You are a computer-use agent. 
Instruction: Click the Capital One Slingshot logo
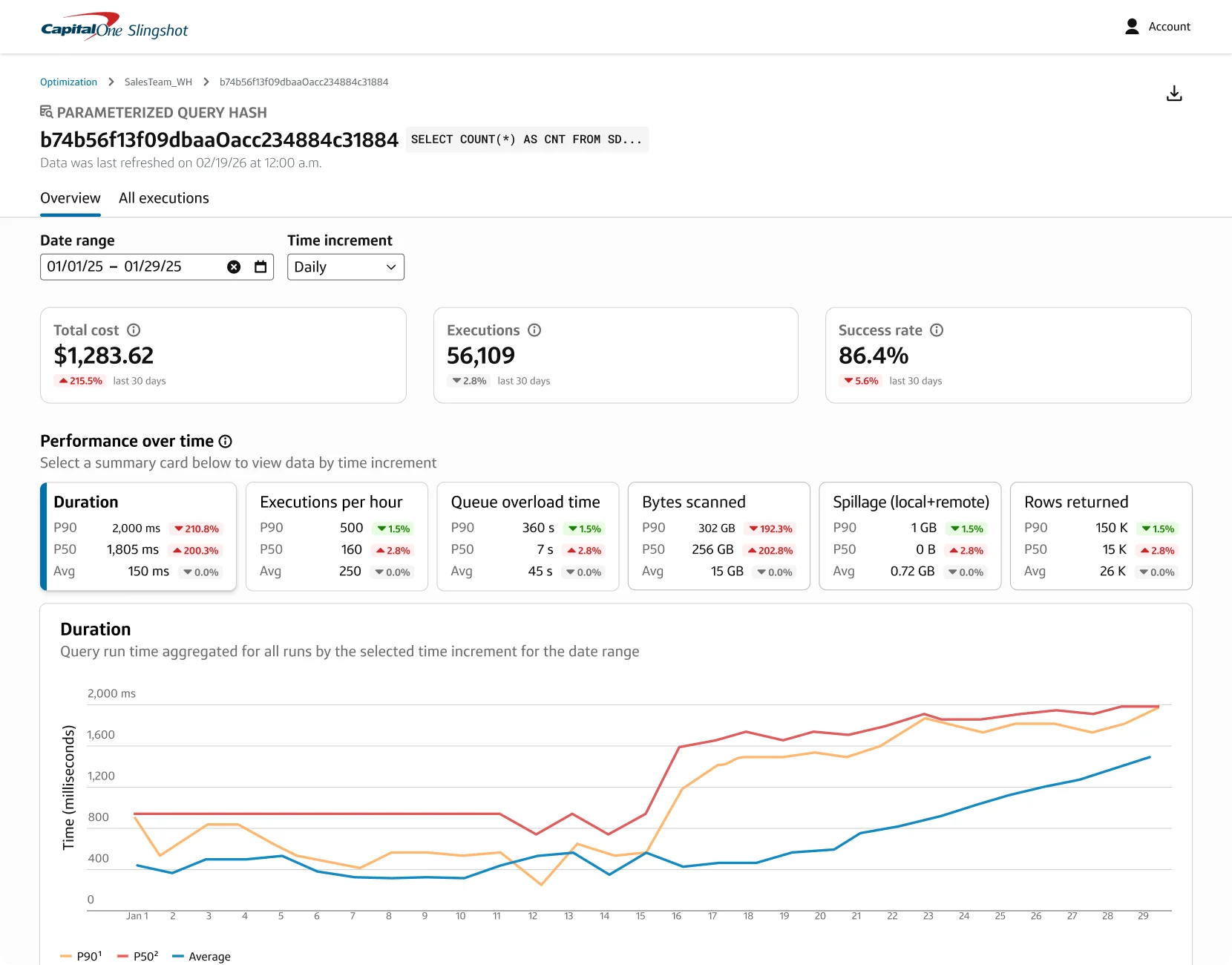pos(114,27)
